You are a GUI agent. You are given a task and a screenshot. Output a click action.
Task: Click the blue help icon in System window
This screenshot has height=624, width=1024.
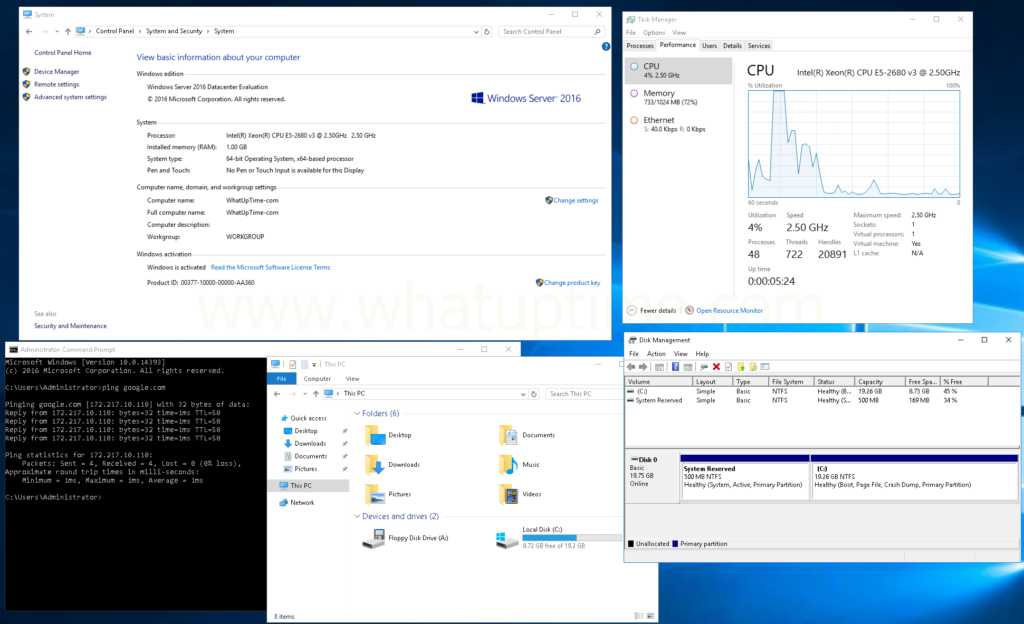click(606, 46)
